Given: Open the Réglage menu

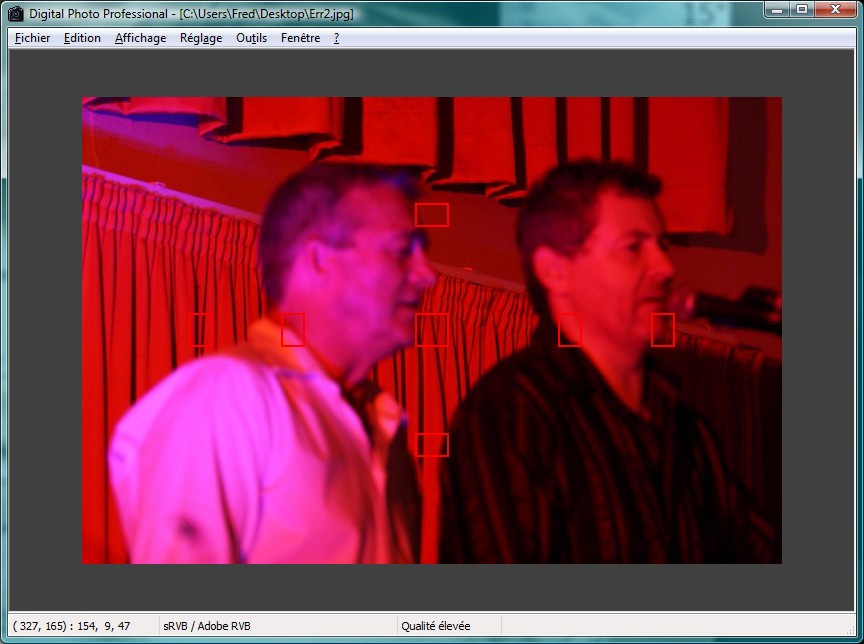Looking at the screenshot, I should pyautogui.click(x=201, y=38).
